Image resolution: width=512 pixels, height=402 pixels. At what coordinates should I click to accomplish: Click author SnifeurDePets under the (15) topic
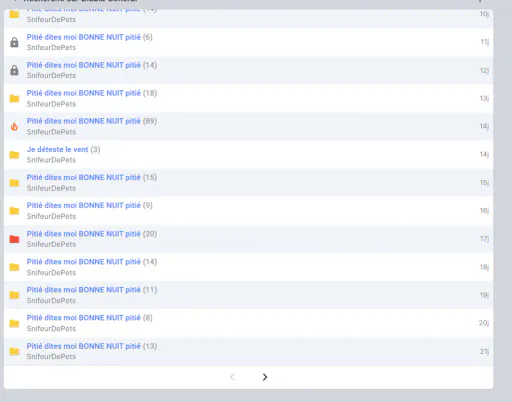[51, 188]
